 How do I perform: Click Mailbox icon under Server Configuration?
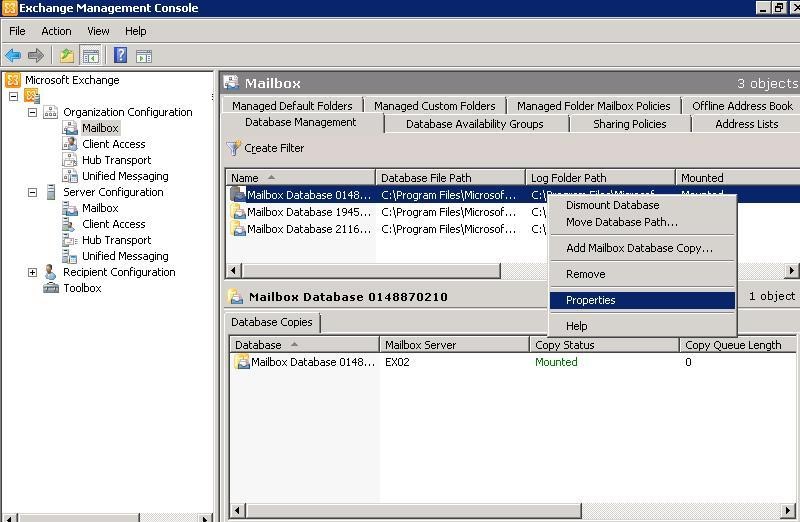pyautogui.click(x=69, y=208)
